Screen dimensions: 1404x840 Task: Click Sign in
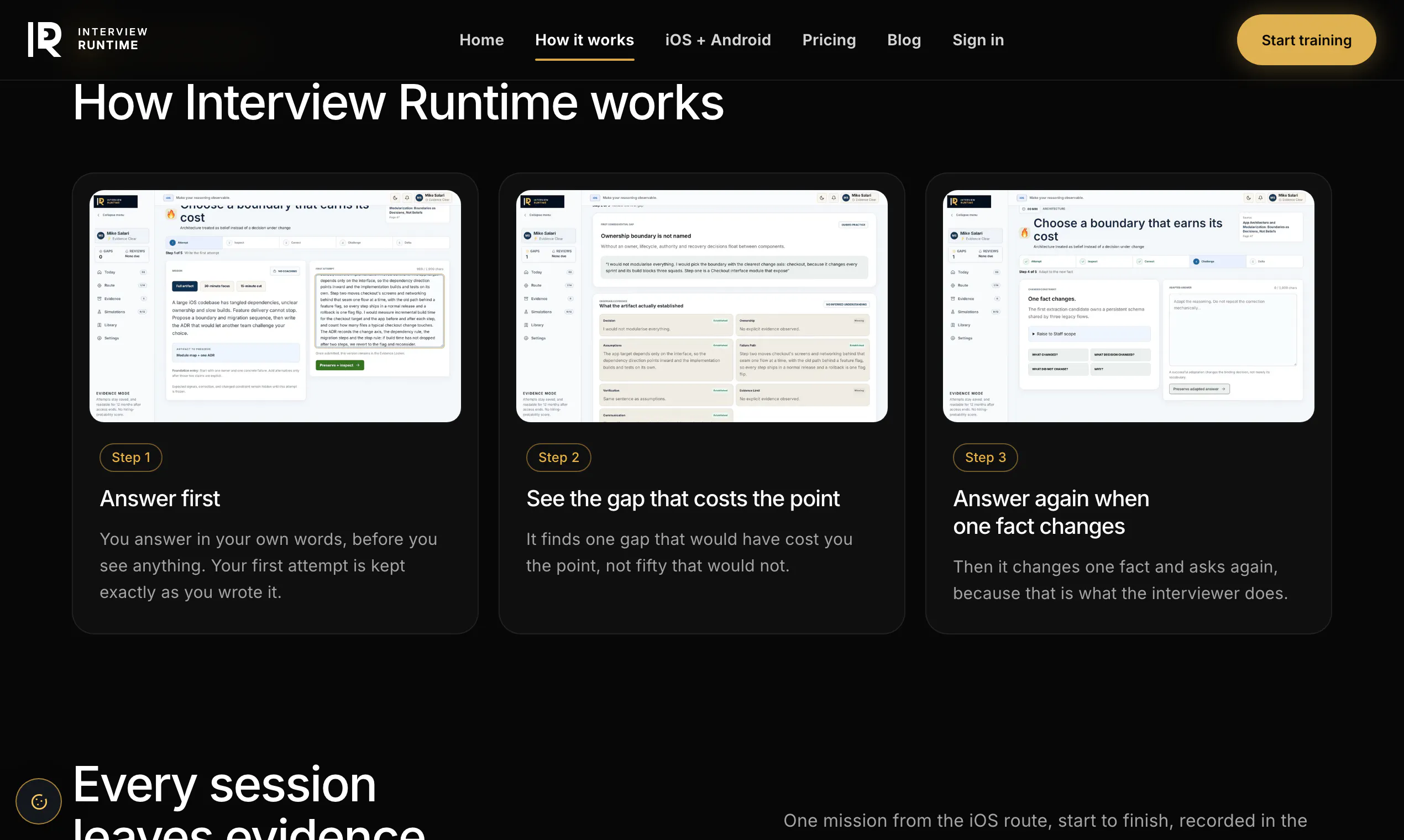coord(978,40)
